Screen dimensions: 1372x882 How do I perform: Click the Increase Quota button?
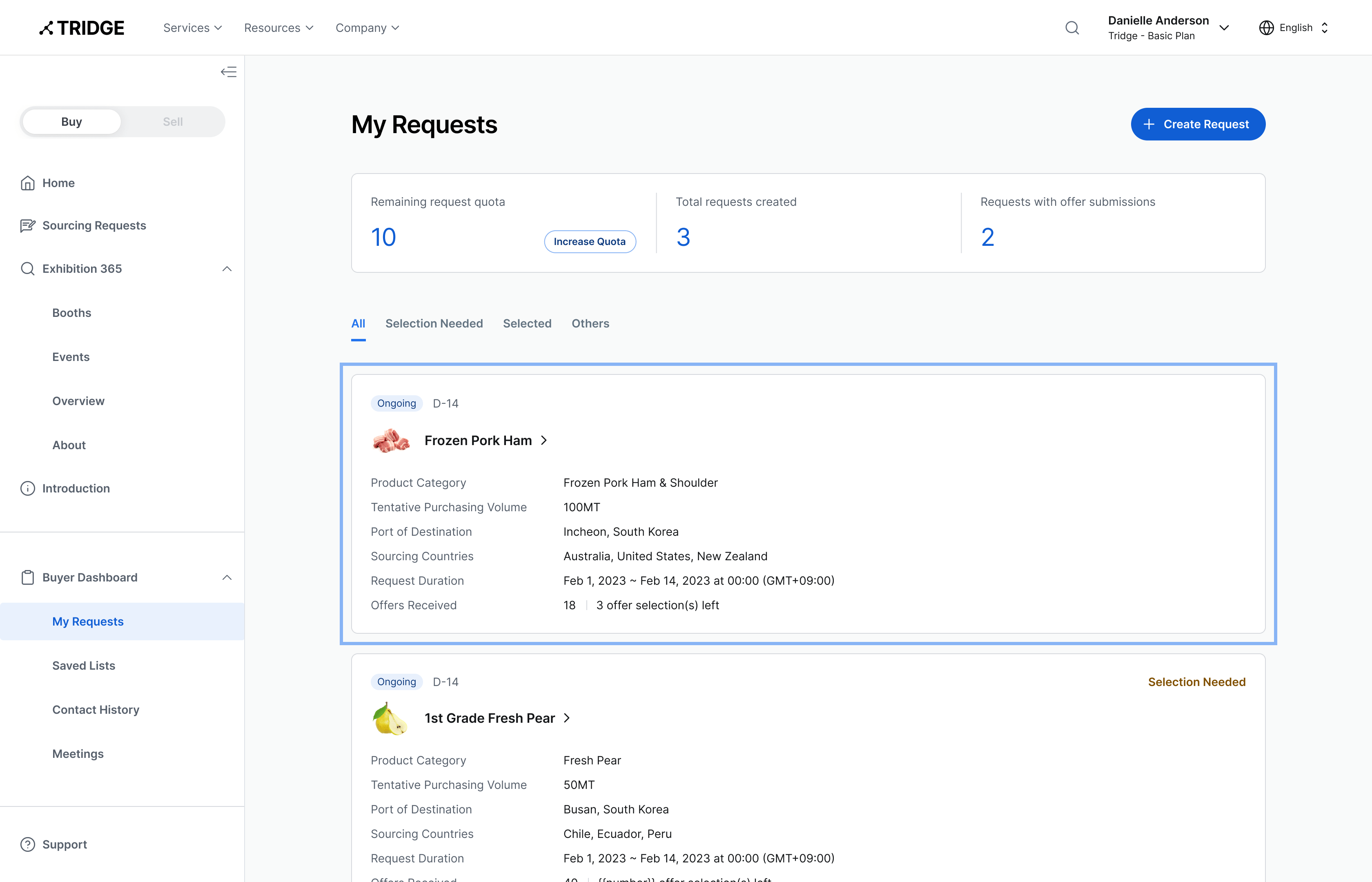(x=590, y=242)
